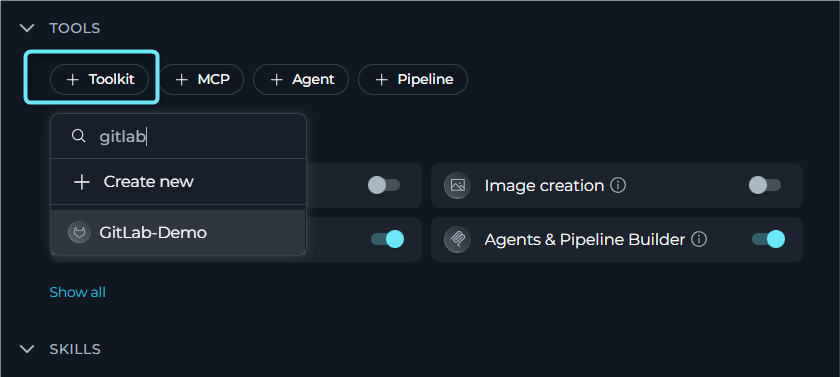The height and width of the screenshot is (377, 840).
Task: Open info icon next to Agents & Pipeline Builder
Action: (x=699, y=239)
